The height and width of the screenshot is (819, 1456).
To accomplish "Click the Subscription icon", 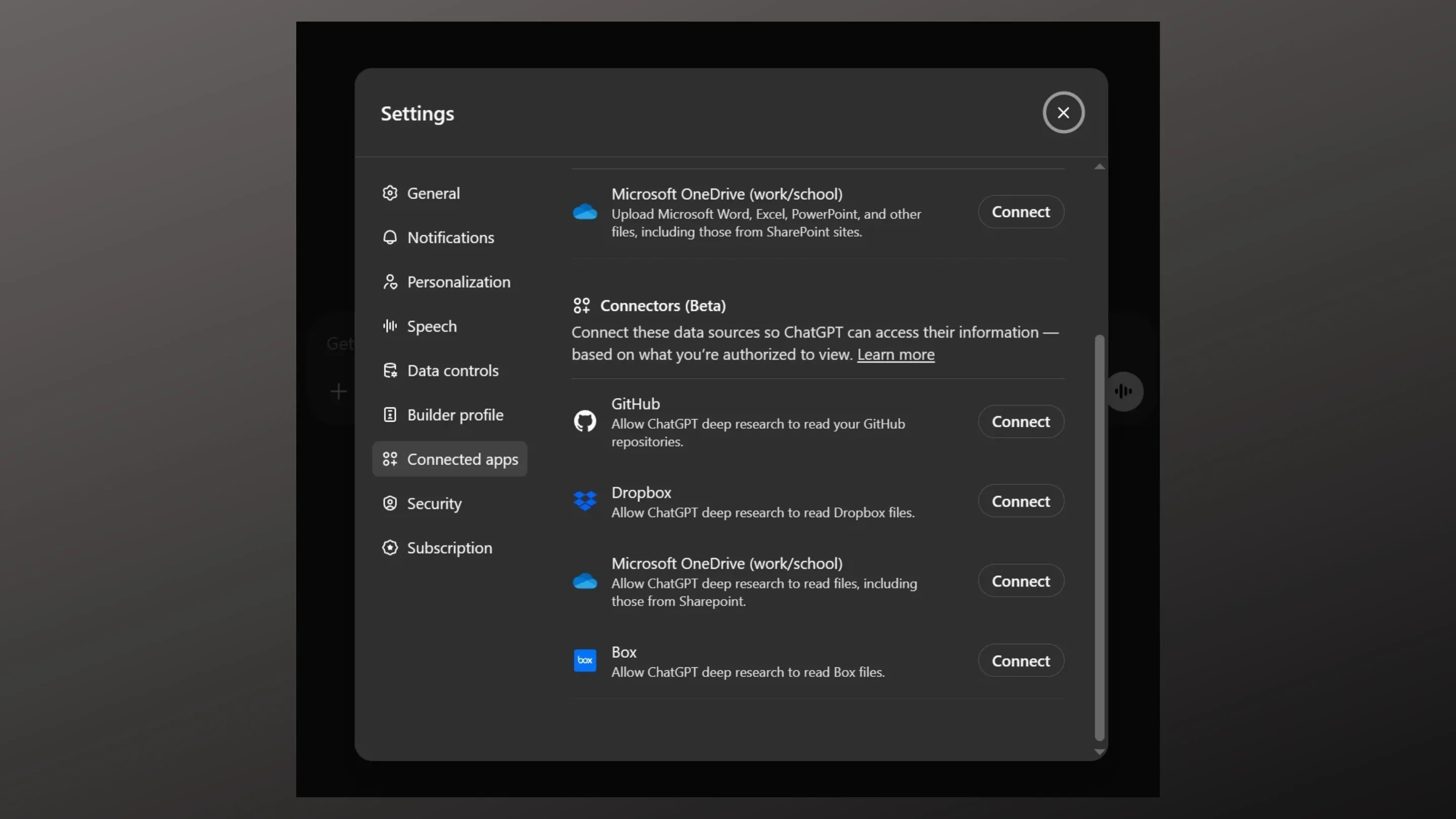I will tap(390, 548).
